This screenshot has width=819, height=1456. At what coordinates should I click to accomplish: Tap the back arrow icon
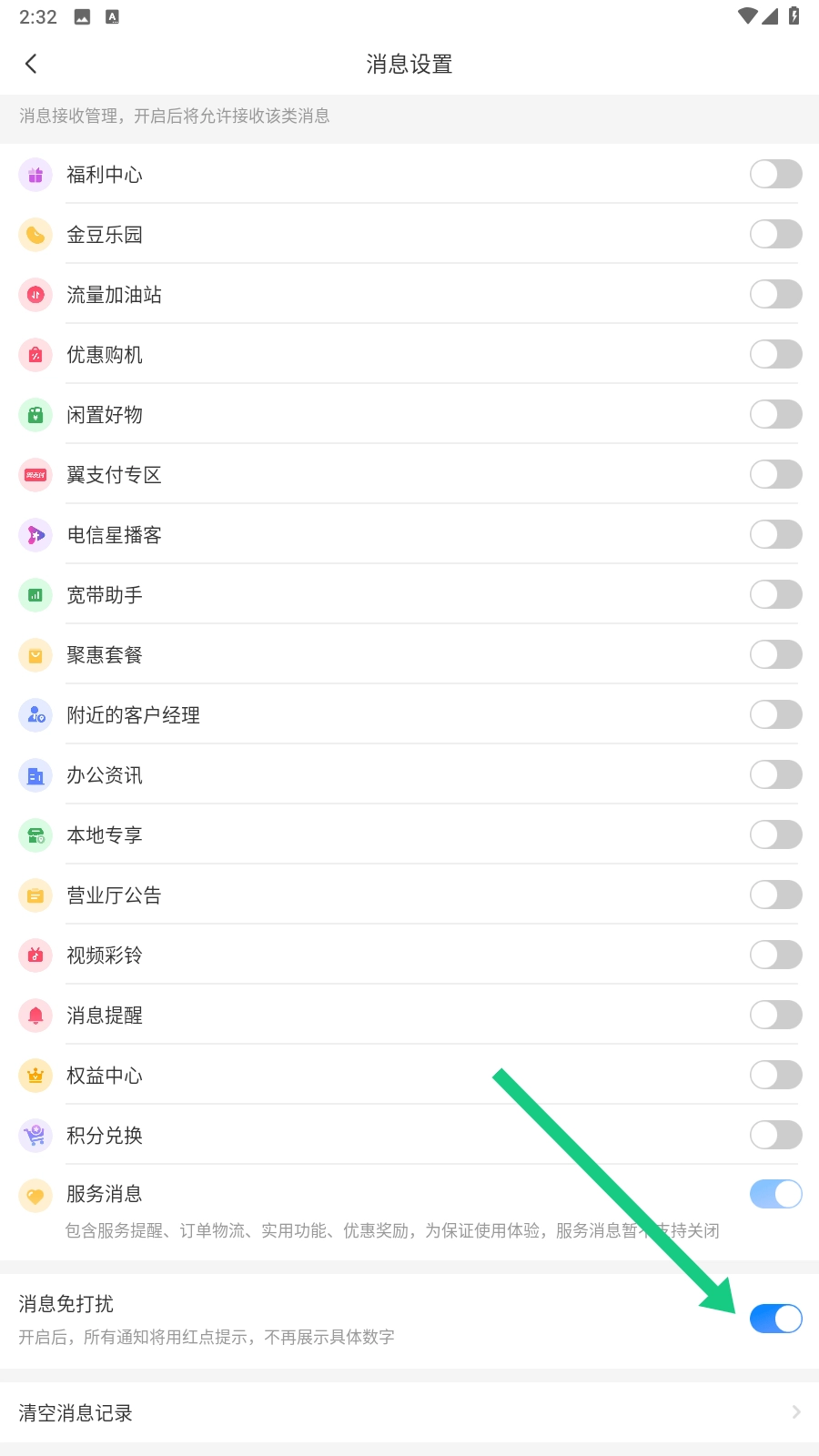(31, 64)
